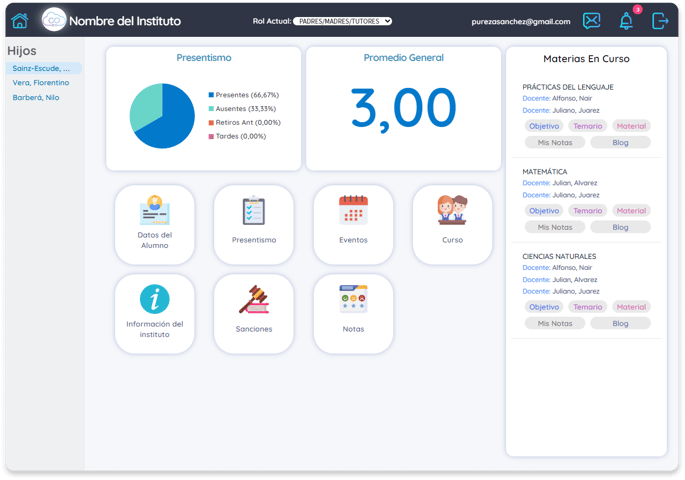This screenshot has width=685, height=480.
Task: Open Mis Notas for Matemática
Action: tap(555, 227)
